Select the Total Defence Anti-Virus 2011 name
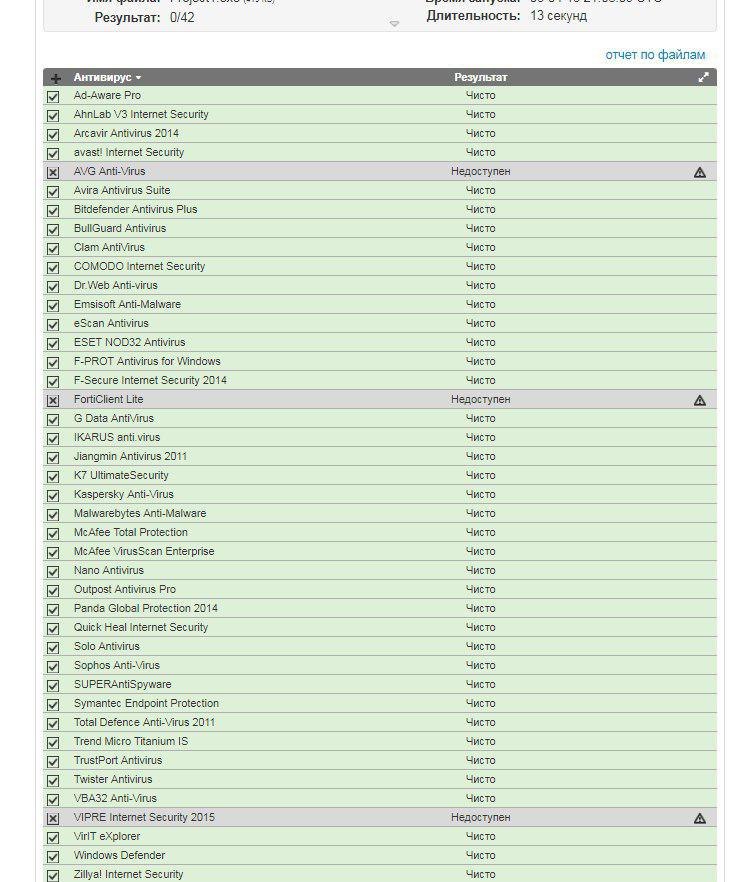Screen dimensions: 741x882 pos(144,722)
